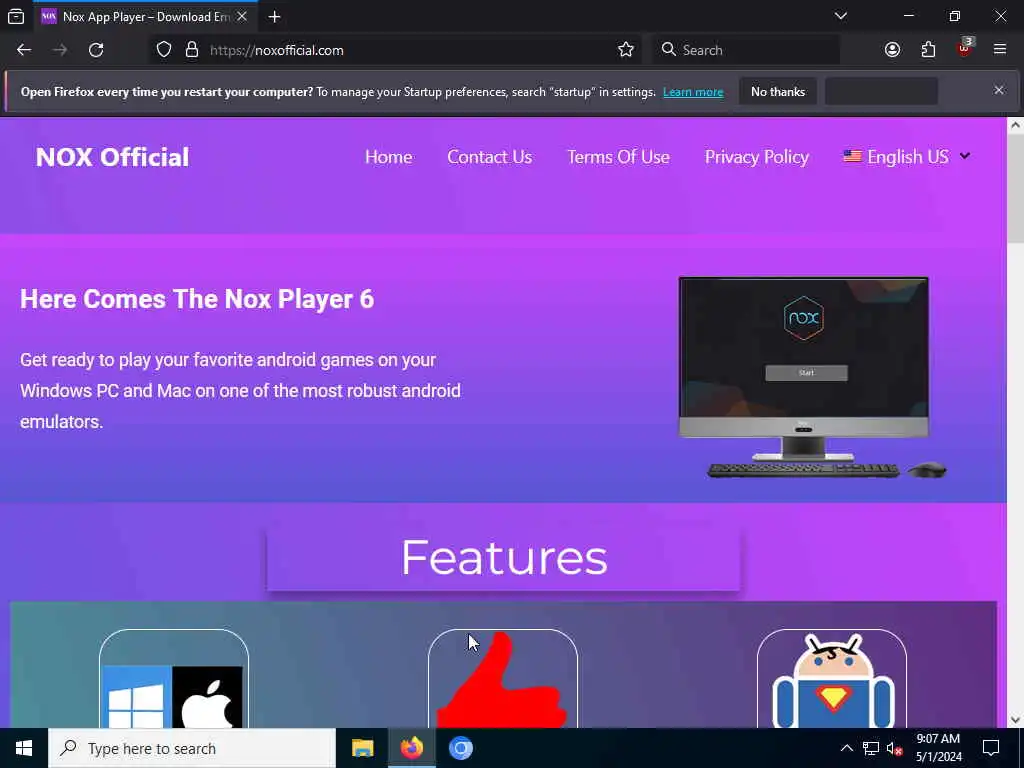Open File Explorer from the taskbar

(x=362, y=748)
